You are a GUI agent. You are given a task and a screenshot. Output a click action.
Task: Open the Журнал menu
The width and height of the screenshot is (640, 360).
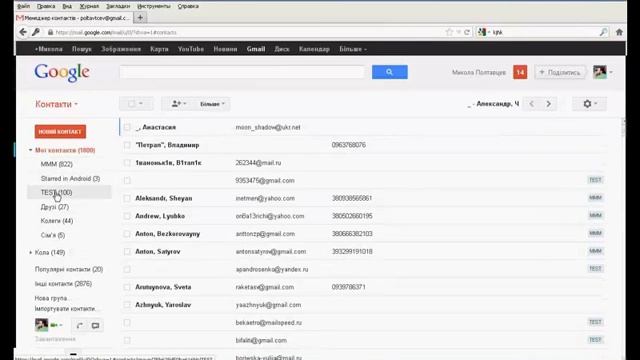tap(89, 6)
